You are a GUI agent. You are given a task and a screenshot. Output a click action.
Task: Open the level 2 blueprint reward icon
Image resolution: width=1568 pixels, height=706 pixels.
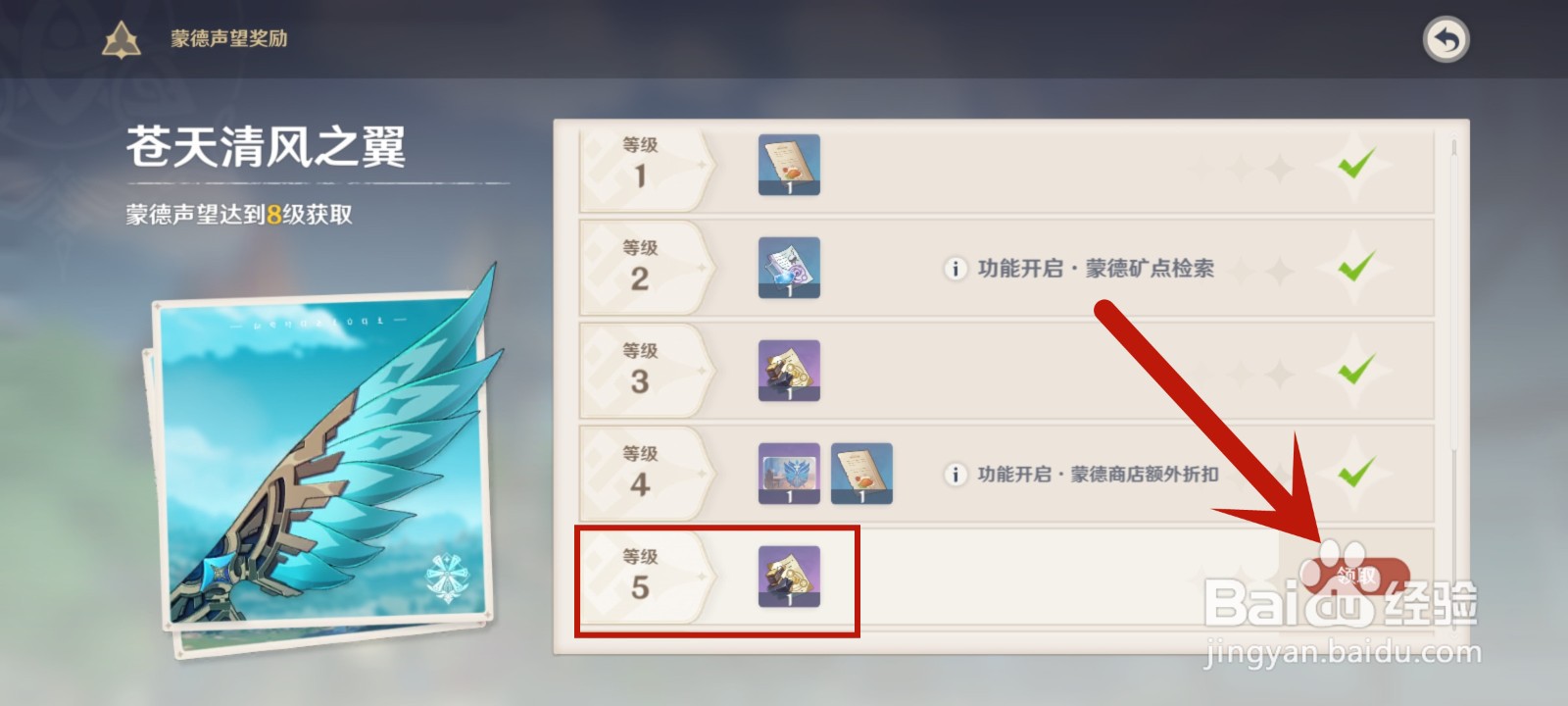pyautogui.click(x=789, y=268)
